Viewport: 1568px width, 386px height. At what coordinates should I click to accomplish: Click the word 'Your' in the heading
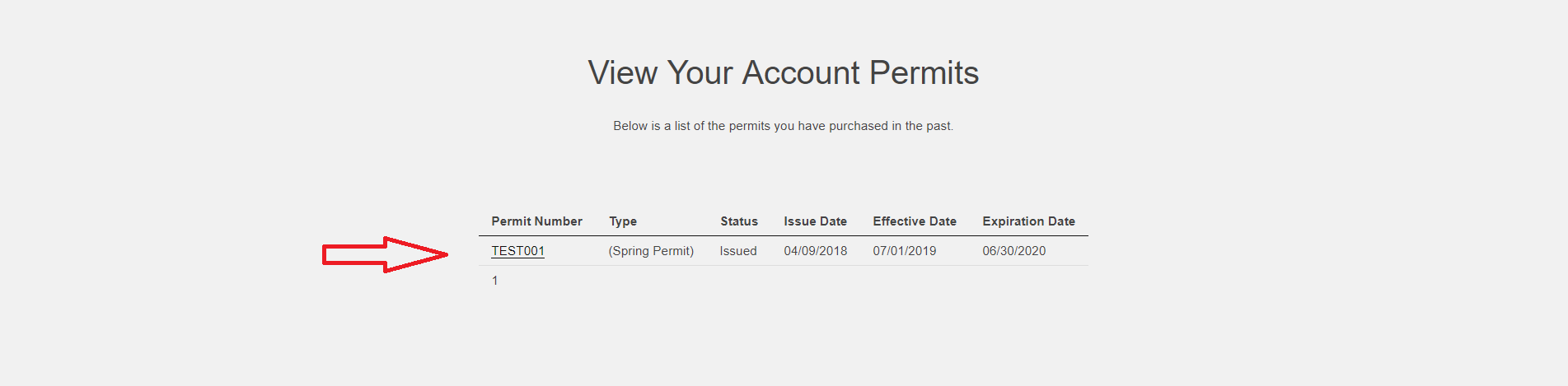coord(700,73)
